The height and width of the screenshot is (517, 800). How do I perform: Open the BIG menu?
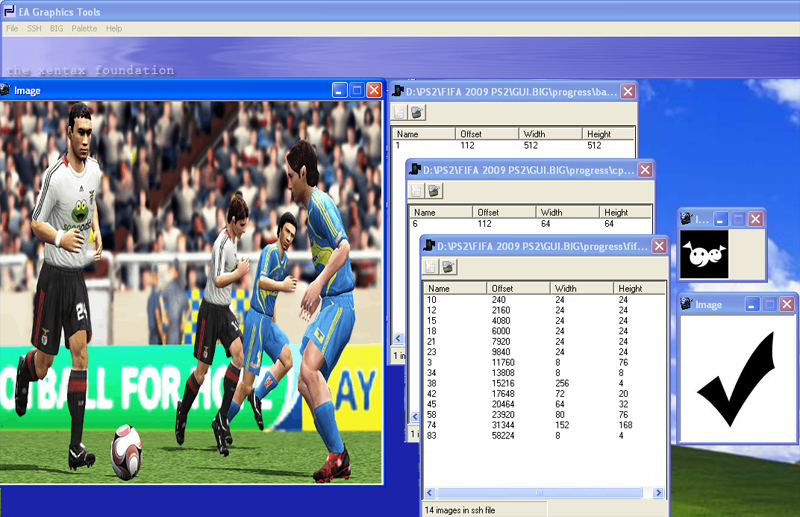[x=58, y=29]
